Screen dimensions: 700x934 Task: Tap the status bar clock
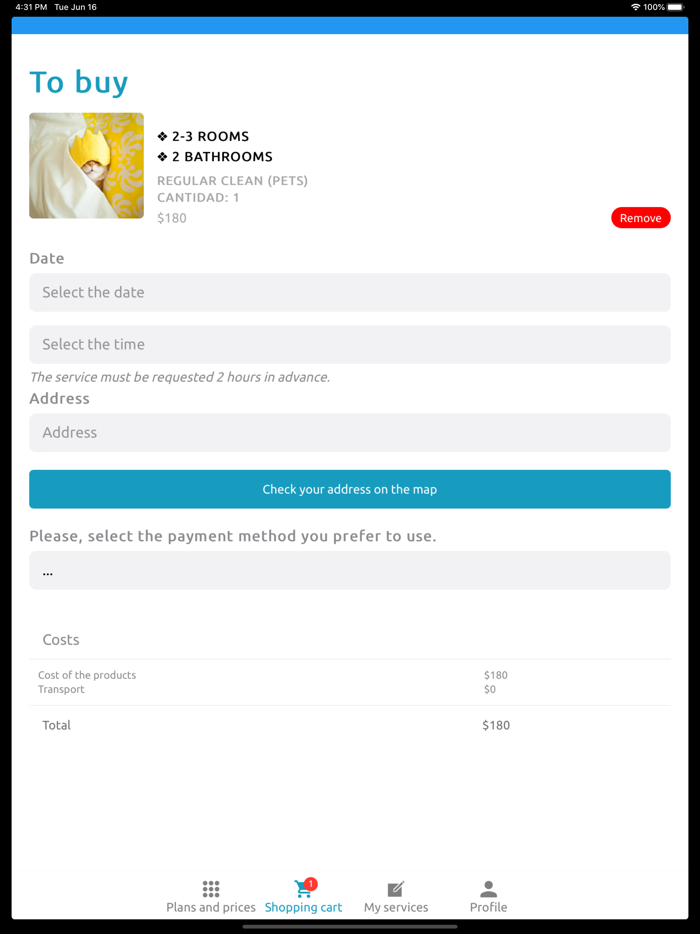31,7
